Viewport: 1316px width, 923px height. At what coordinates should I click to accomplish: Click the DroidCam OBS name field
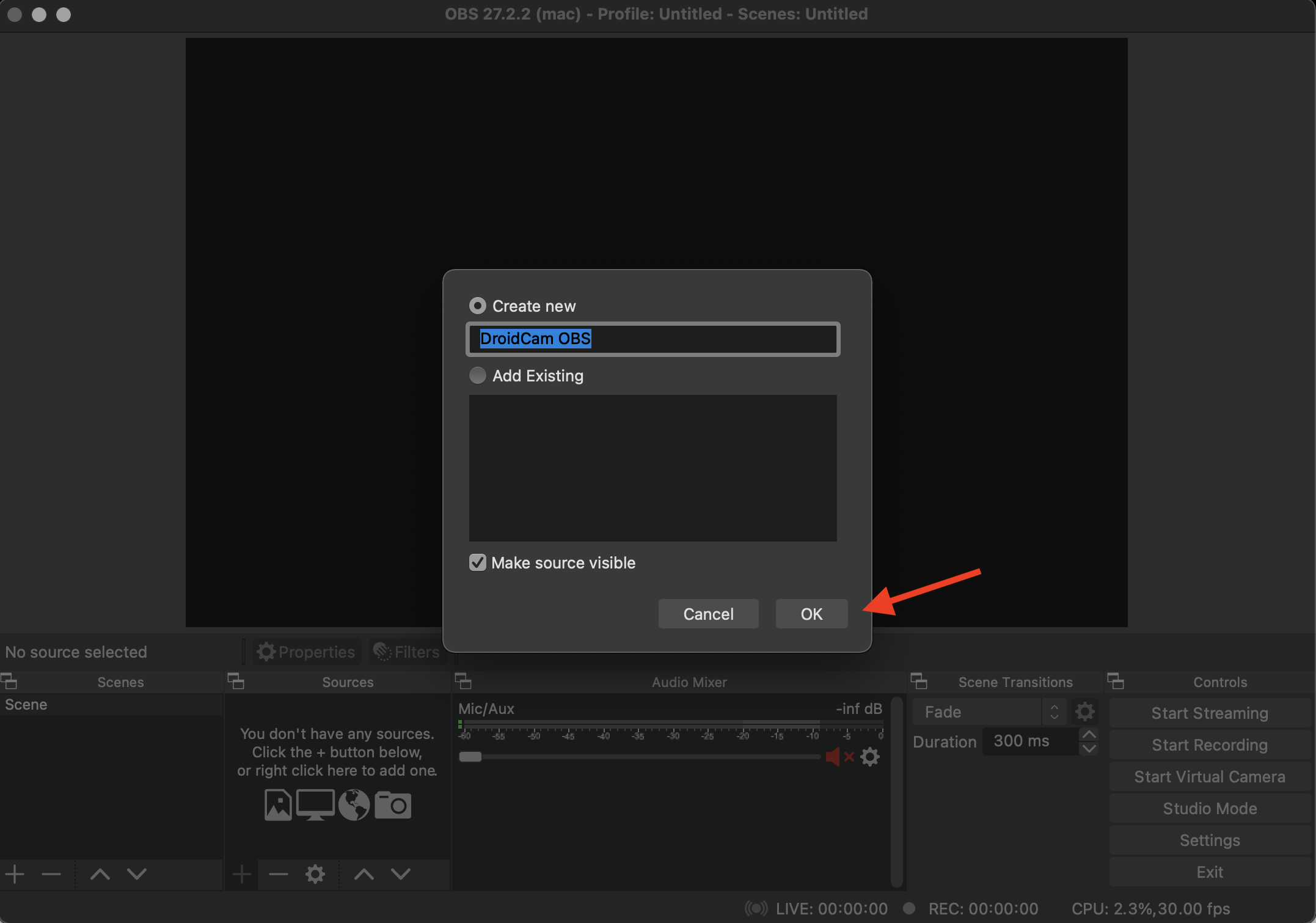point(653,339)
